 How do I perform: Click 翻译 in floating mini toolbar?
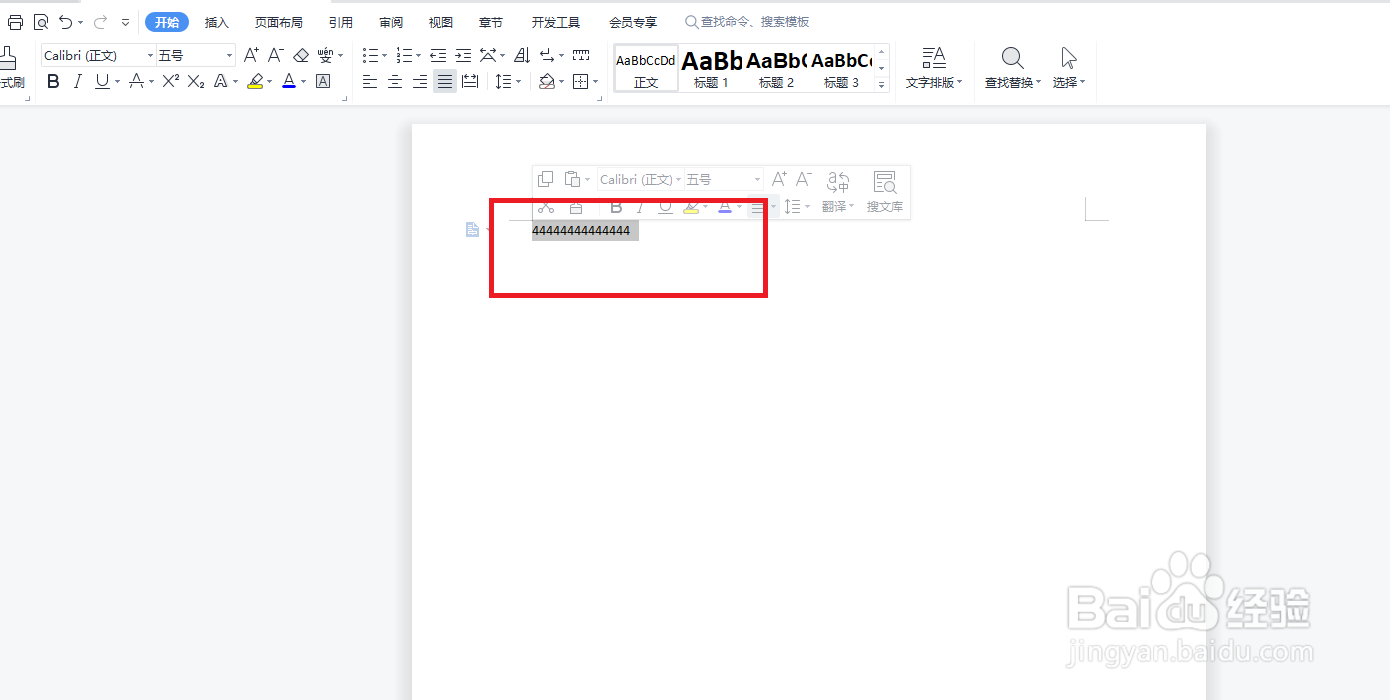pyautogui.click(x=837, y=193)
